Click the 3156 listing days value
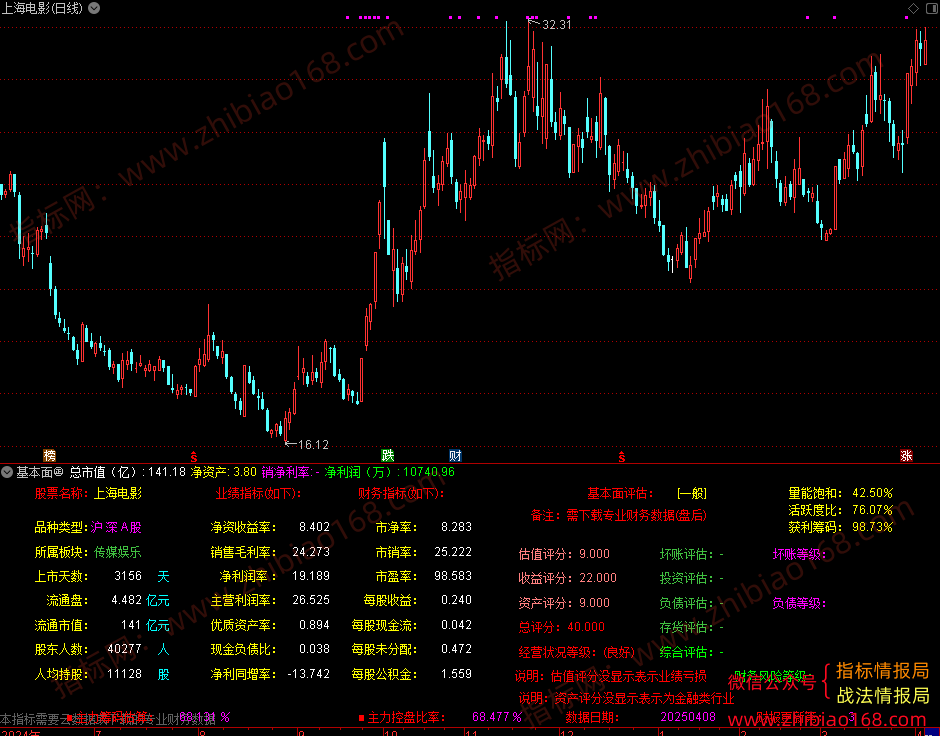Image resolution: width=940 pixels, height=736 pixels. point(128,576)
